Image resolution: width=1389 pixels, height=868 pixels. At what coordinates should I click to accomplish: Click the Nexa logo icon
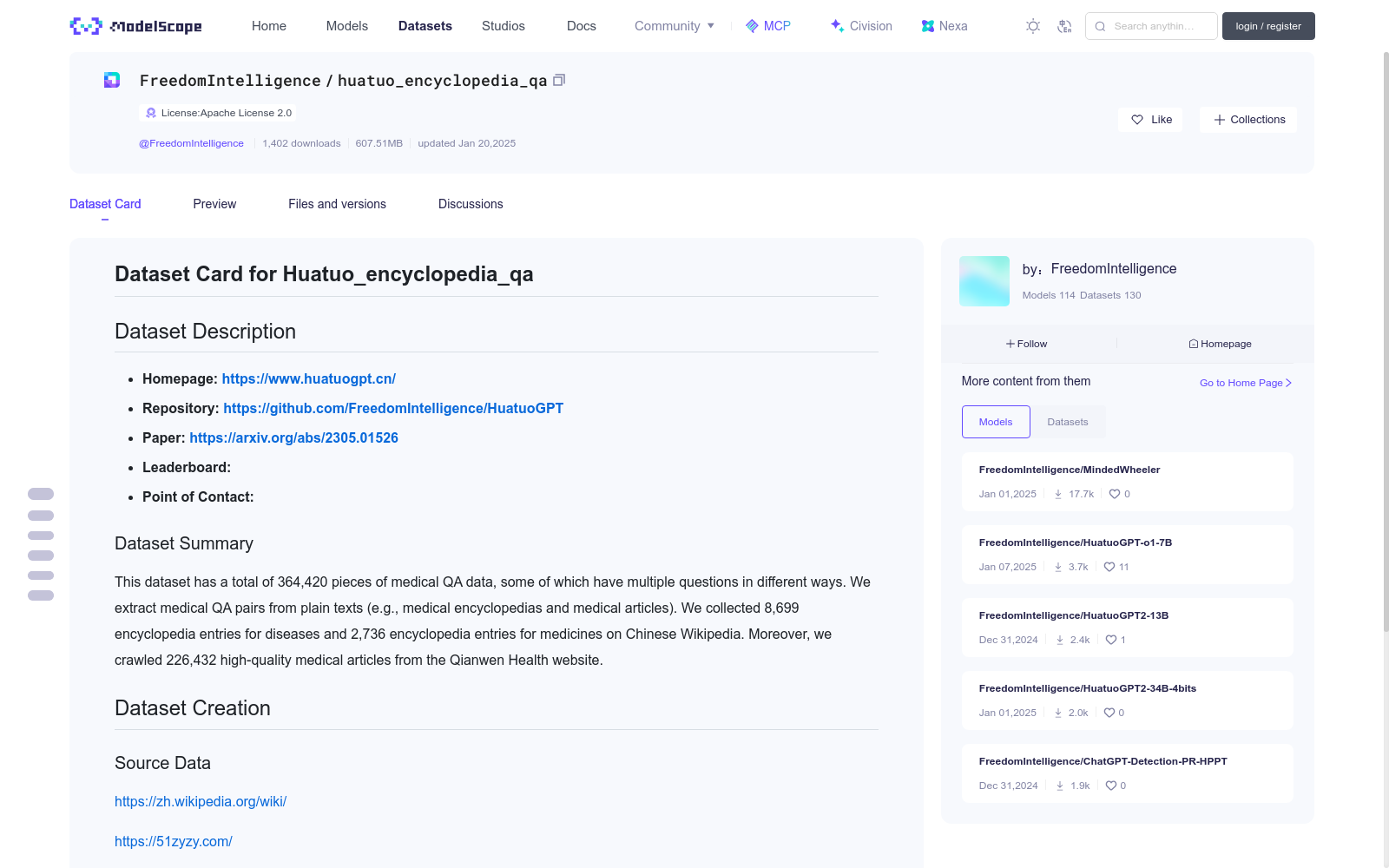point(928,26)
